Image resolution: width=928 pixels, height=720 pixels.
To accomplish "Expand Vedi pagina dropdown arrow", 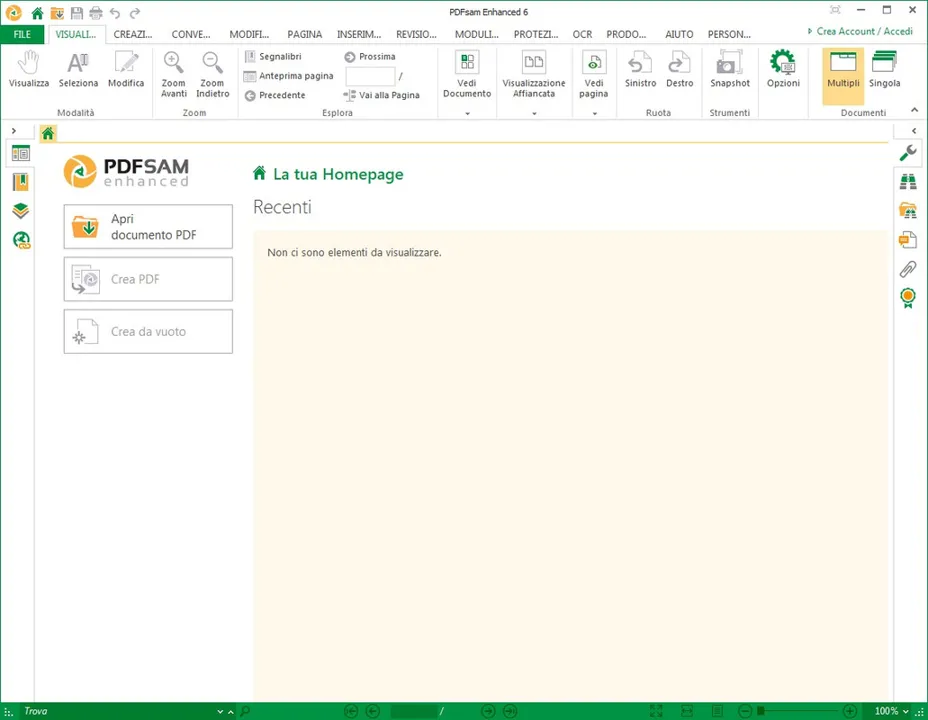I will tap(594, 113).
